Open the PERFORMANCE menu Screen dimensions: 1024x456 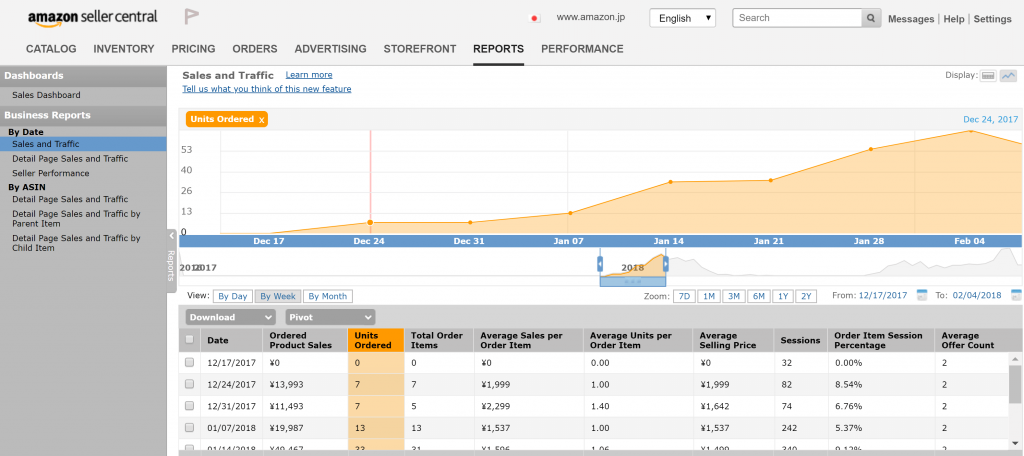[x=582, y=49]
